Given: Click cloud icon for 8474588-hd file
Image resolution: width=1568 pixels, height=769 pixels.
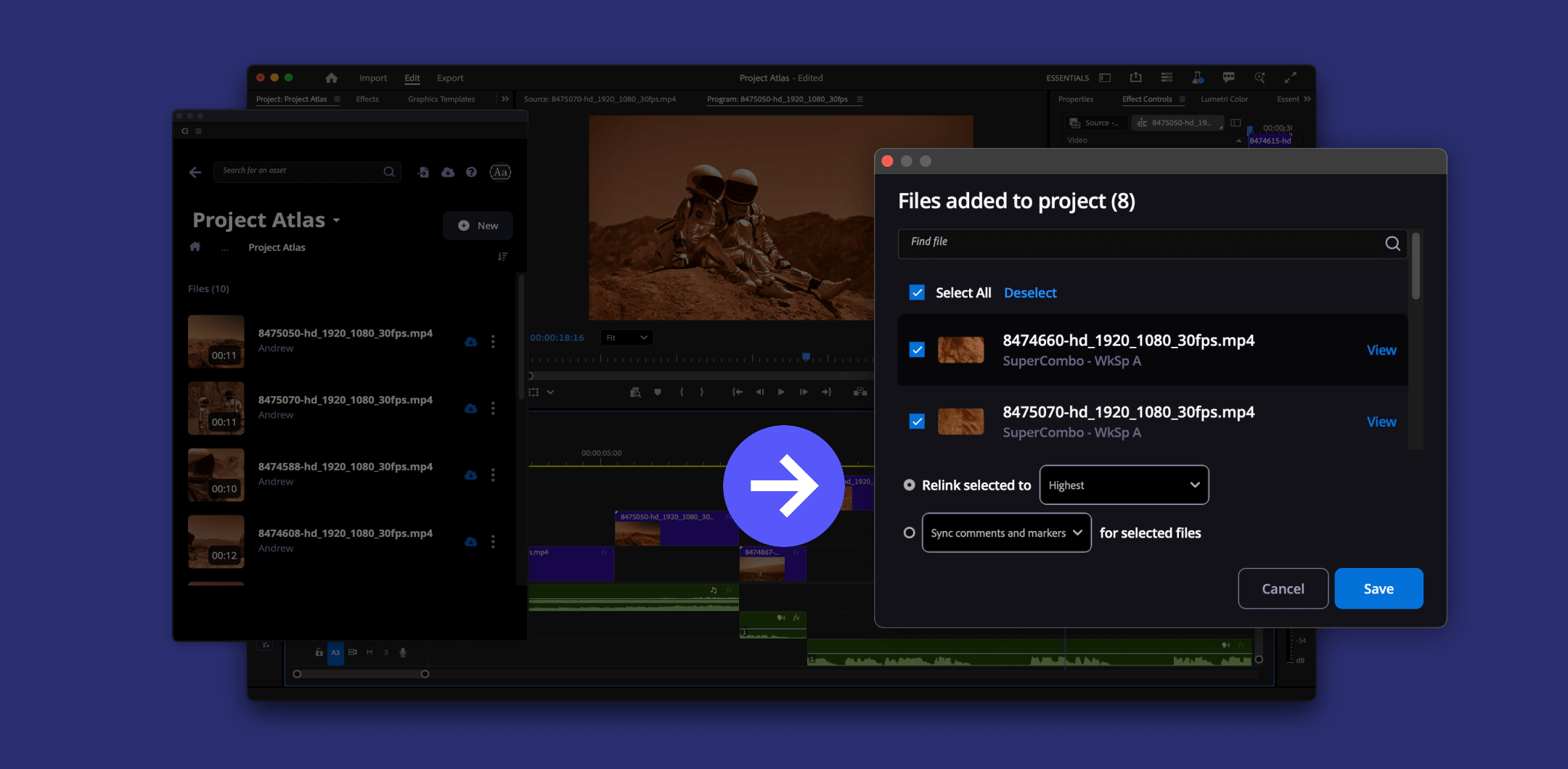Looking at the screenshot, I should click(470, 475).
